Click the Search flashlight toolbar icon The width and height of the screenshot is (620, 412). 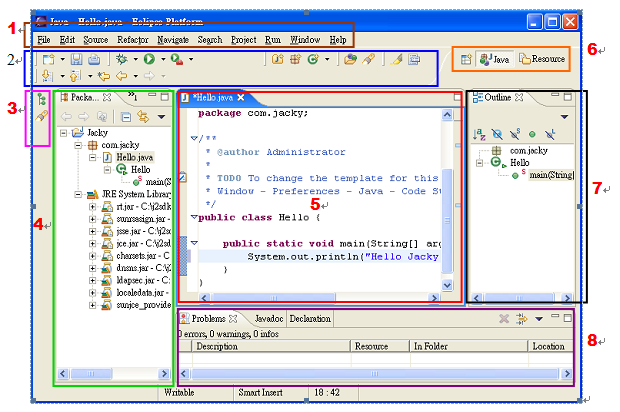coord(369,59)
